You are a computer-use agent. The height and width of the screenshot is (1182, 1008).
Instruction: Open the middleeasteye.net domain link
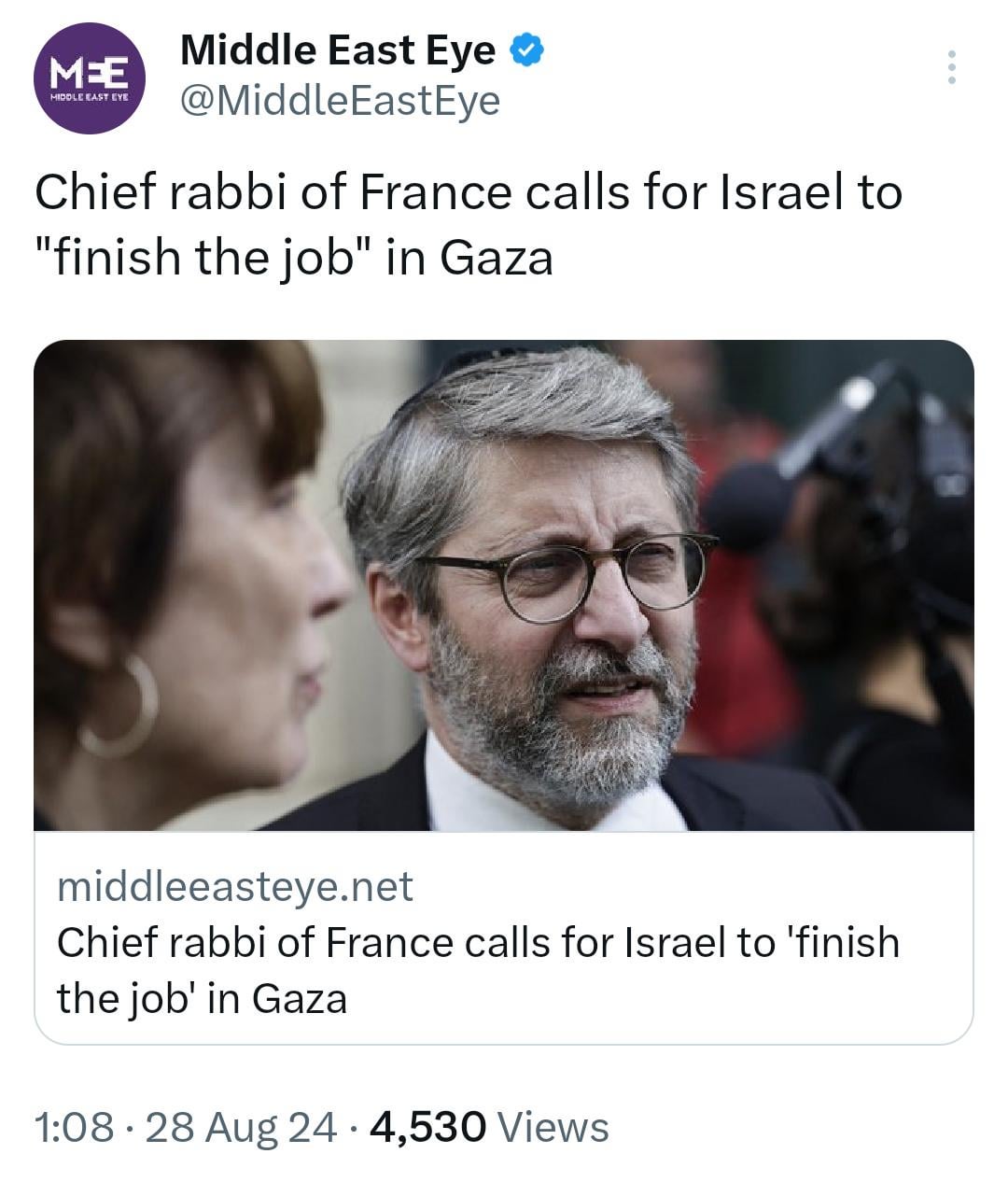point(235,886)
